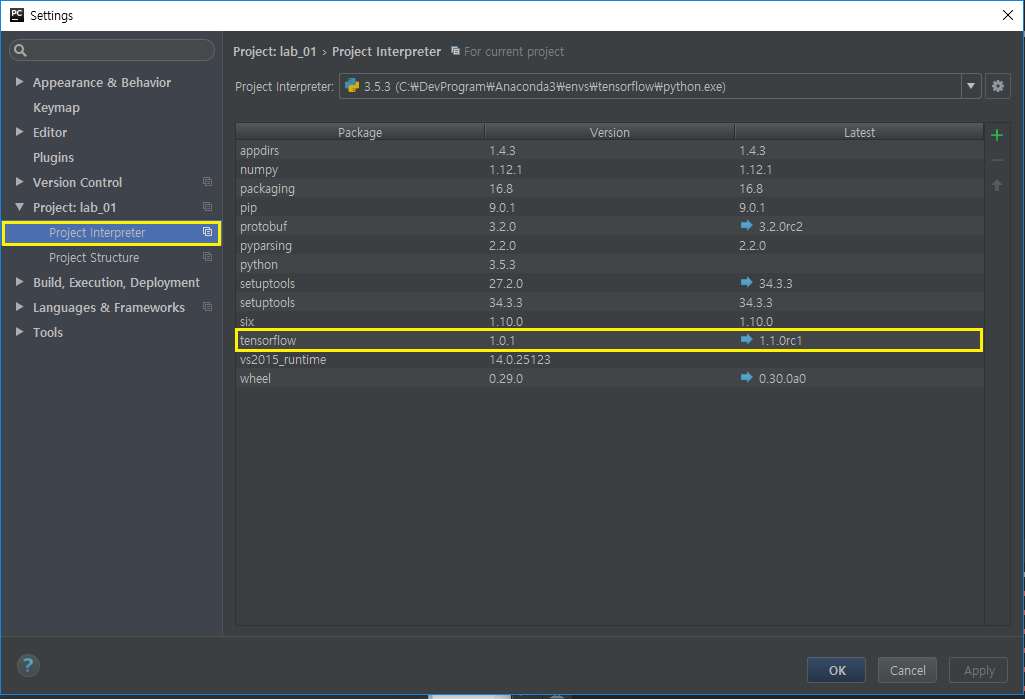Click the Package column header
The width and height of the screenshot is (1025, 699).
coord(360,132)
